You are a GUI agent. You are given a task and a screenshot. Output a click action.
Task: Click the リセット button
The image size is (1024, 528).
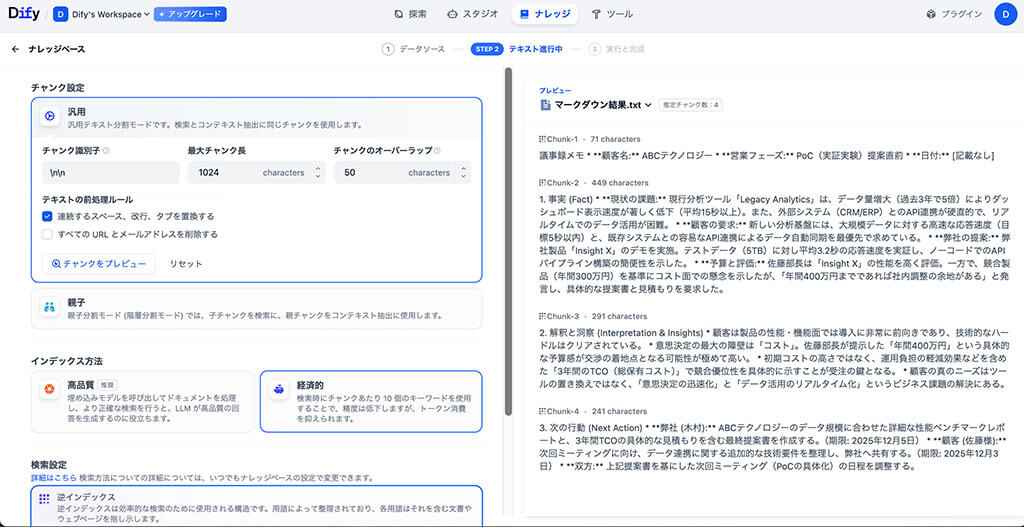186,264
